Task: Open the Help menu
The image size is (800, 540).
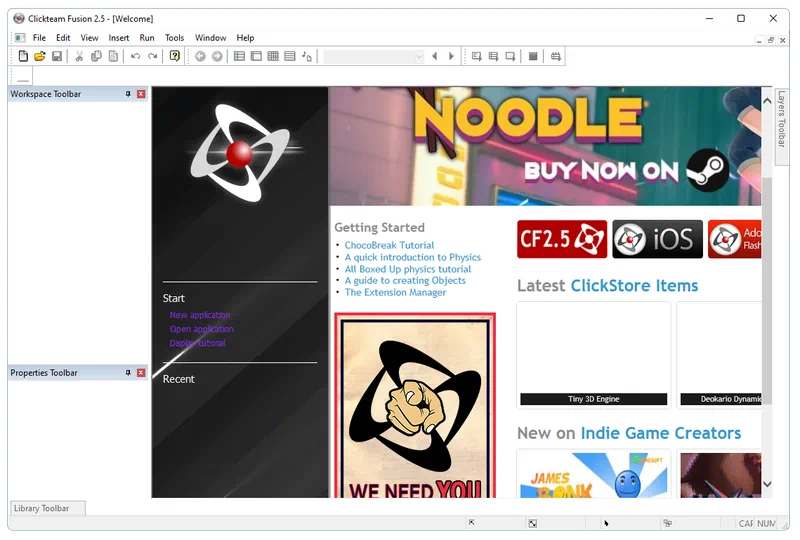Action: [x=245, y=38]
